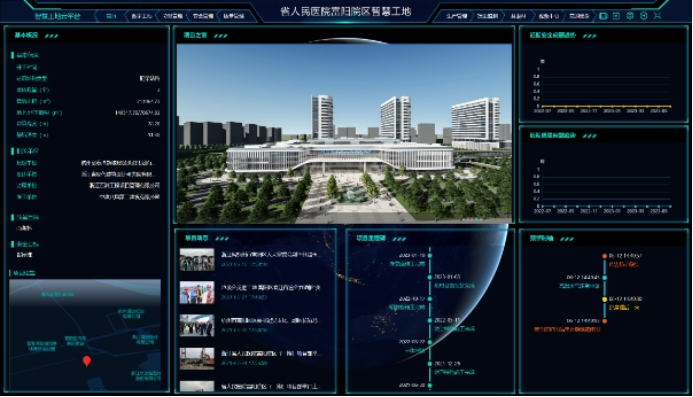Toggle fullscreen with the rightmost header icon
The image size is (693, 397).
point(658,16)
